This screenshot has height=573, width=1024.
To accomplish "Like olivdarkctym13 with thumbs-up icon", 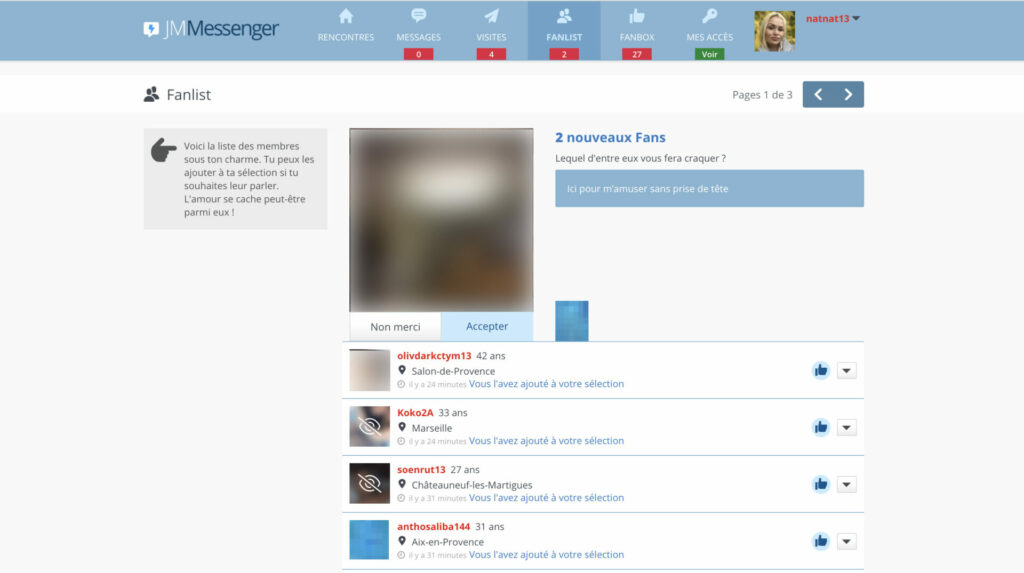I will [821, 370].
